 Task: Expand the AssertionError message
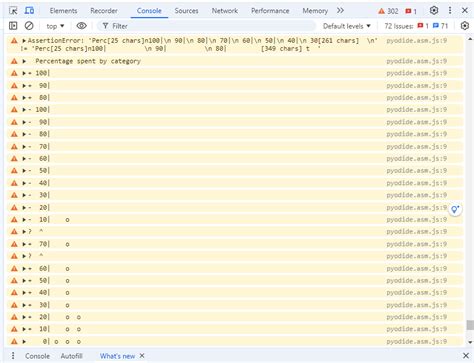pos(24,41)
